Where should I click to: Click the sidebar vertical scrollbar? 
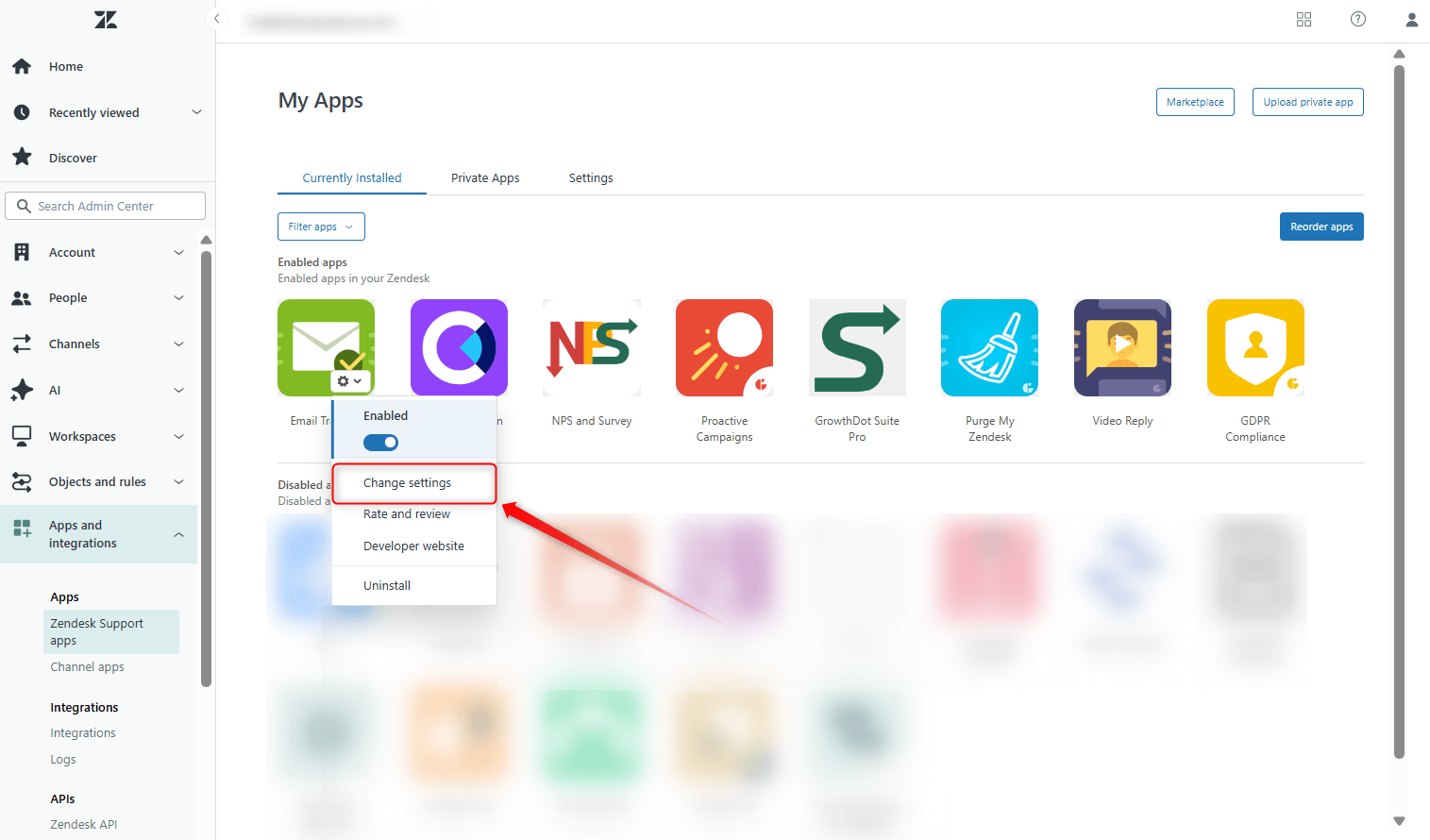(x=206, y=469)
